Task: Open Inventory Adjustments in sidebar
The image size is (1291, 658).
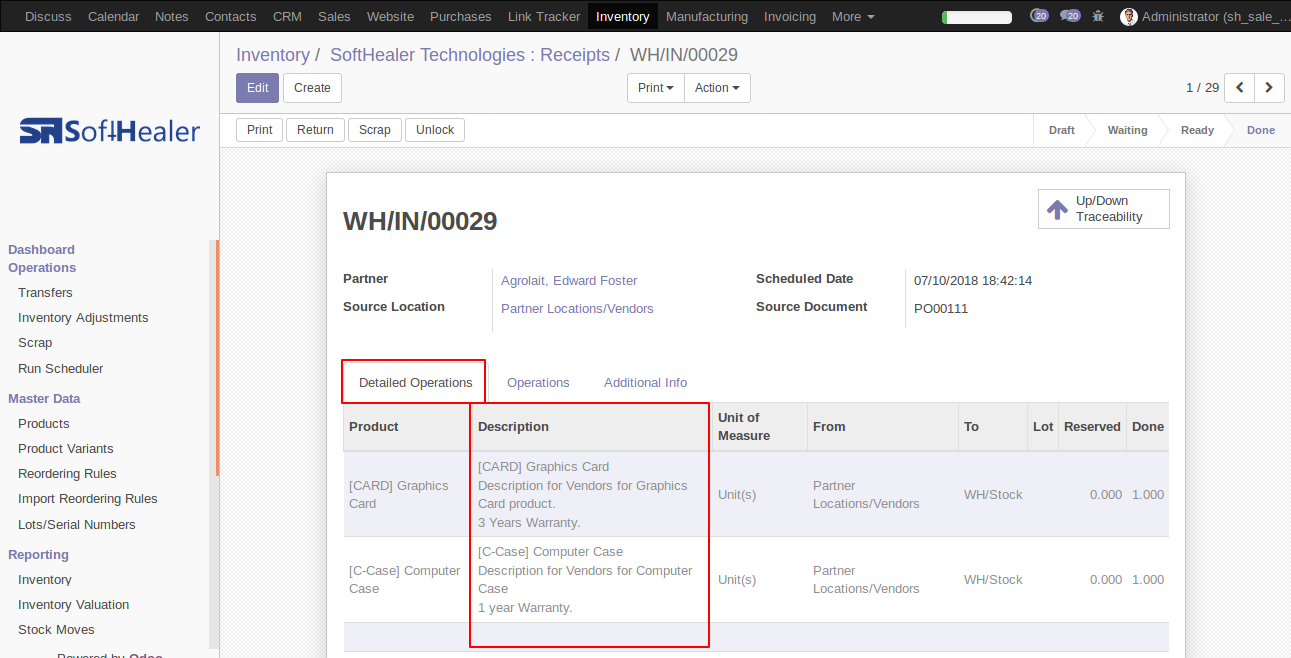Action: click(x=83, y=318)
